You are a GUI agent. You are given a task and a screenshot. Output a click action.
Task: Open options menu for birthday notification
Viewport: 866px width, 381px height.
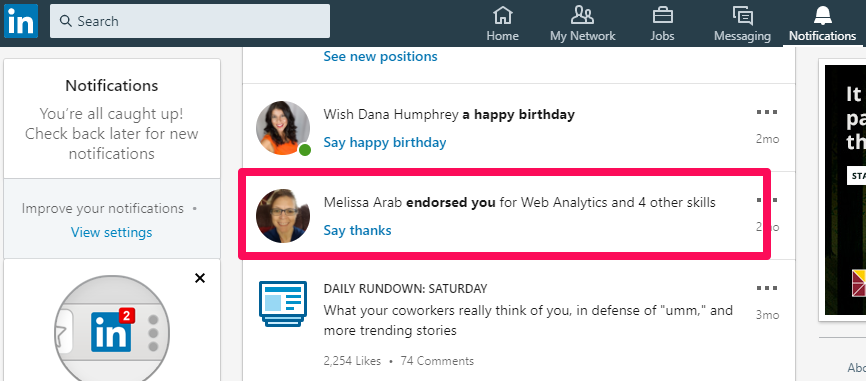(767, 112)
